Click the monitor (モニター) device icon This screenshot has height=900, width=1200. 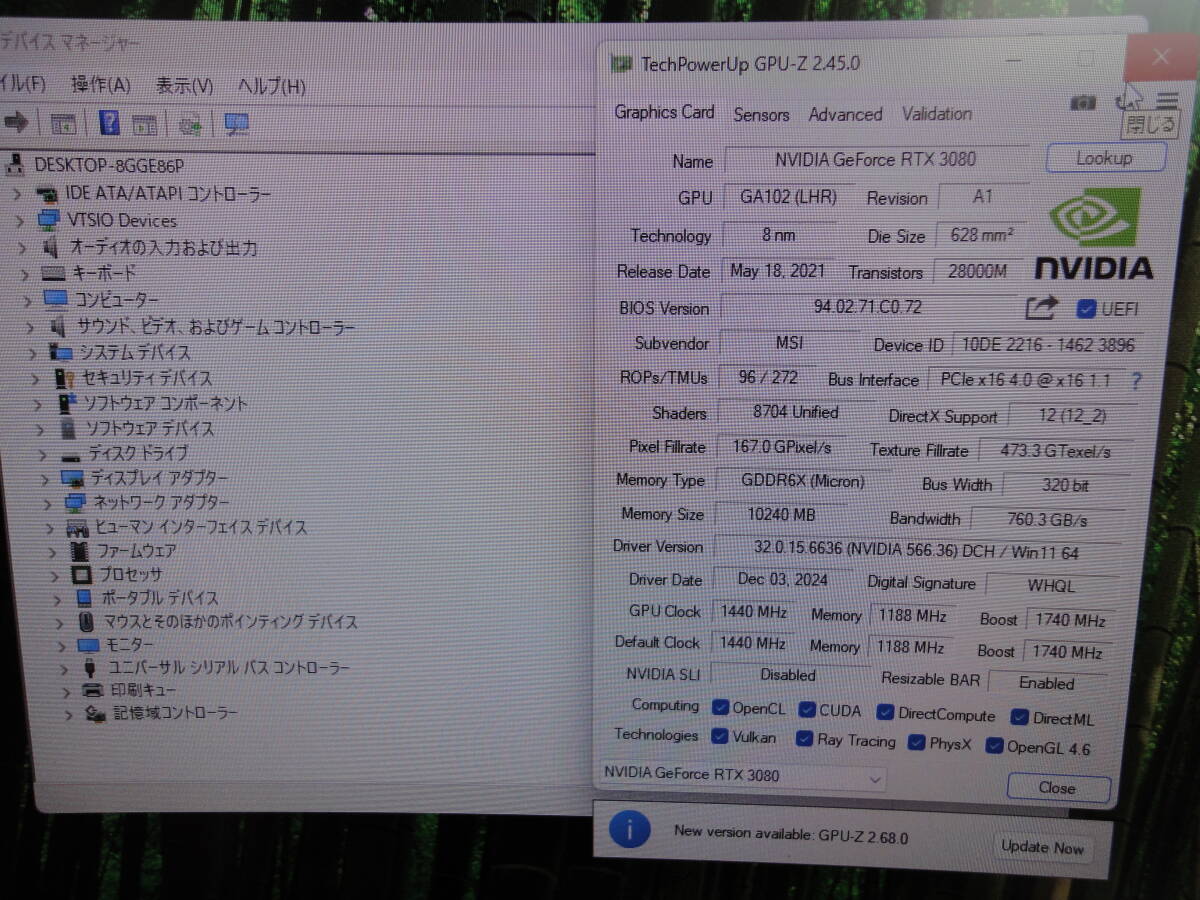(x=88, y=645)
